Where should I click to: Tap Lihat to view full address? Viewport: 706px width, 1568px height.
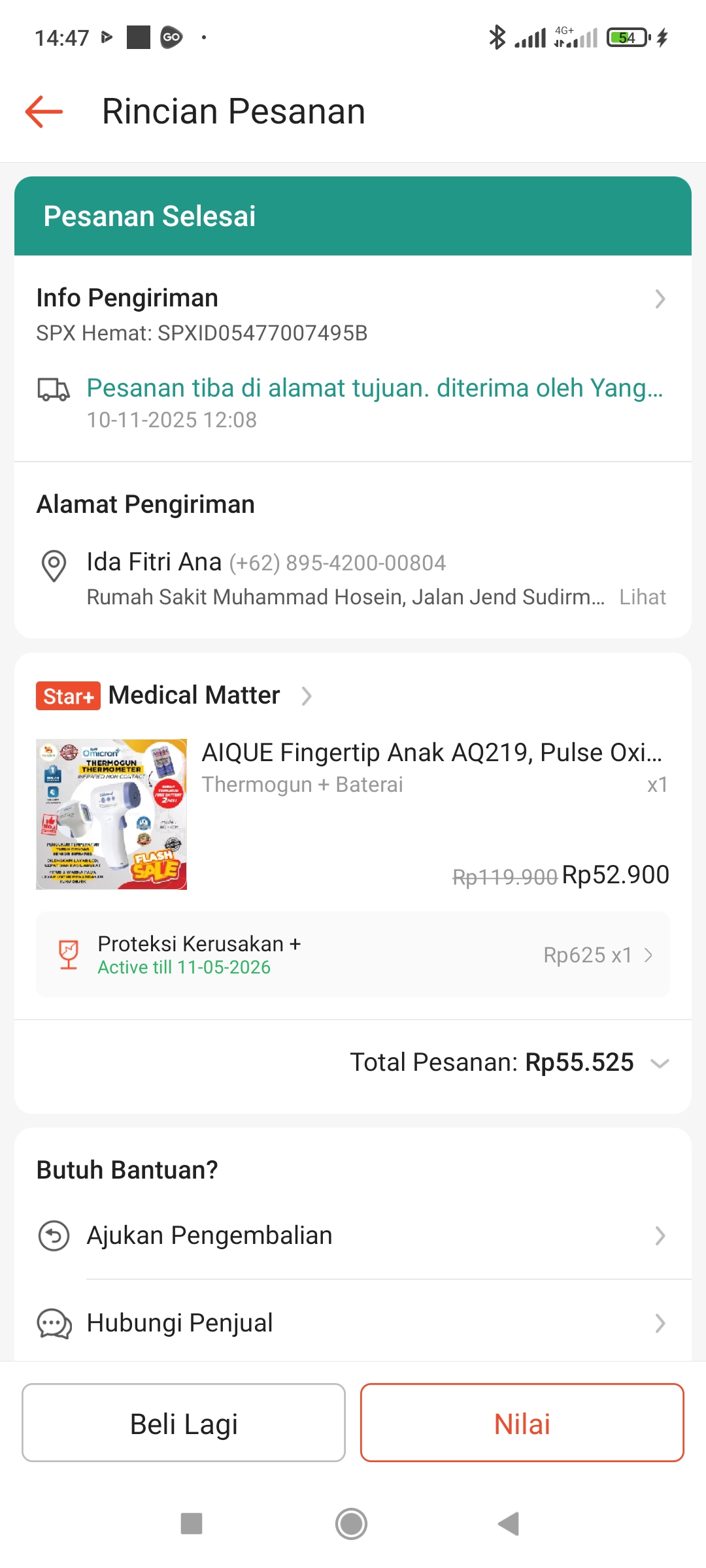tap(643, 597)
